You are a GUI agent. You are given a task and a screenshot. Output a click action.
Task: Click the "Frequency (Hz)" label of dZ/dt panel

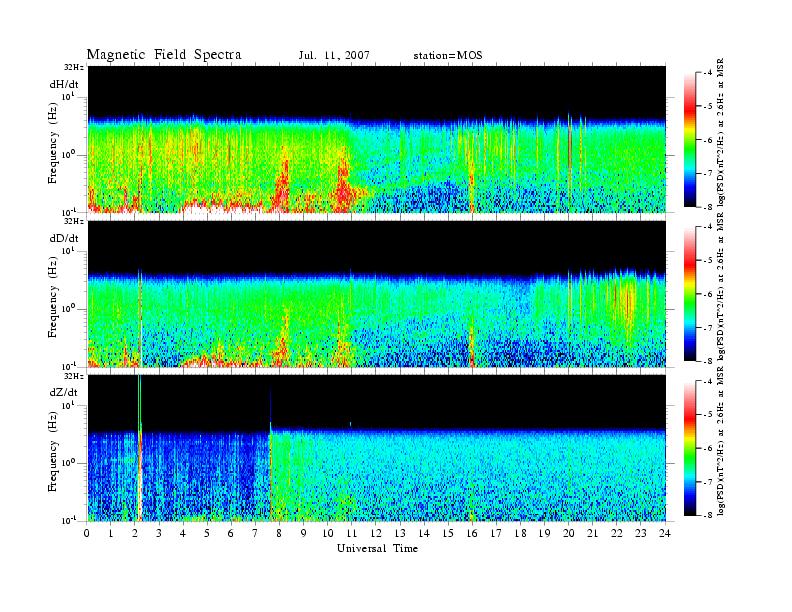click(x=53, y=451)
